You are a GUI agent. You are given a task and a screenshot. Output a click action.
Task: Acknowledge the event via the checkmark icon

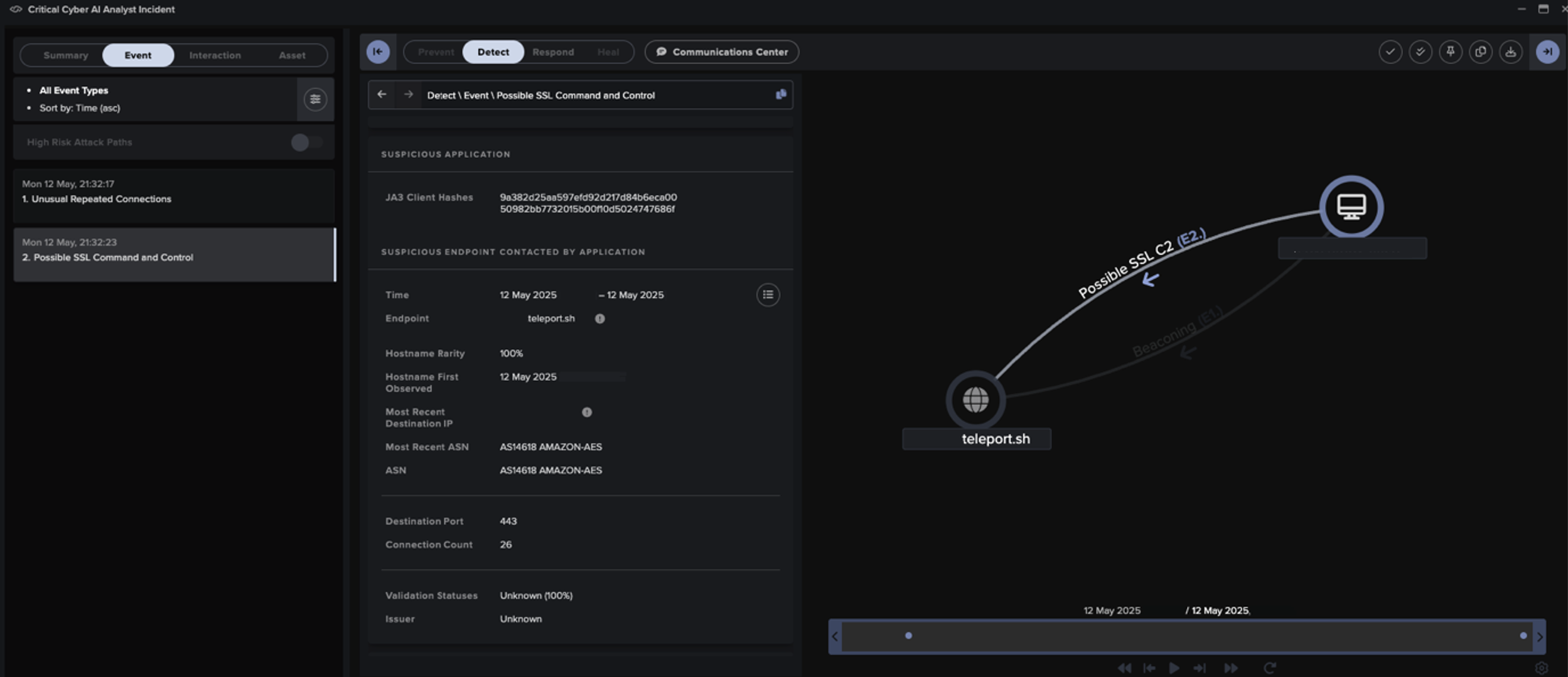(1390, 51)
